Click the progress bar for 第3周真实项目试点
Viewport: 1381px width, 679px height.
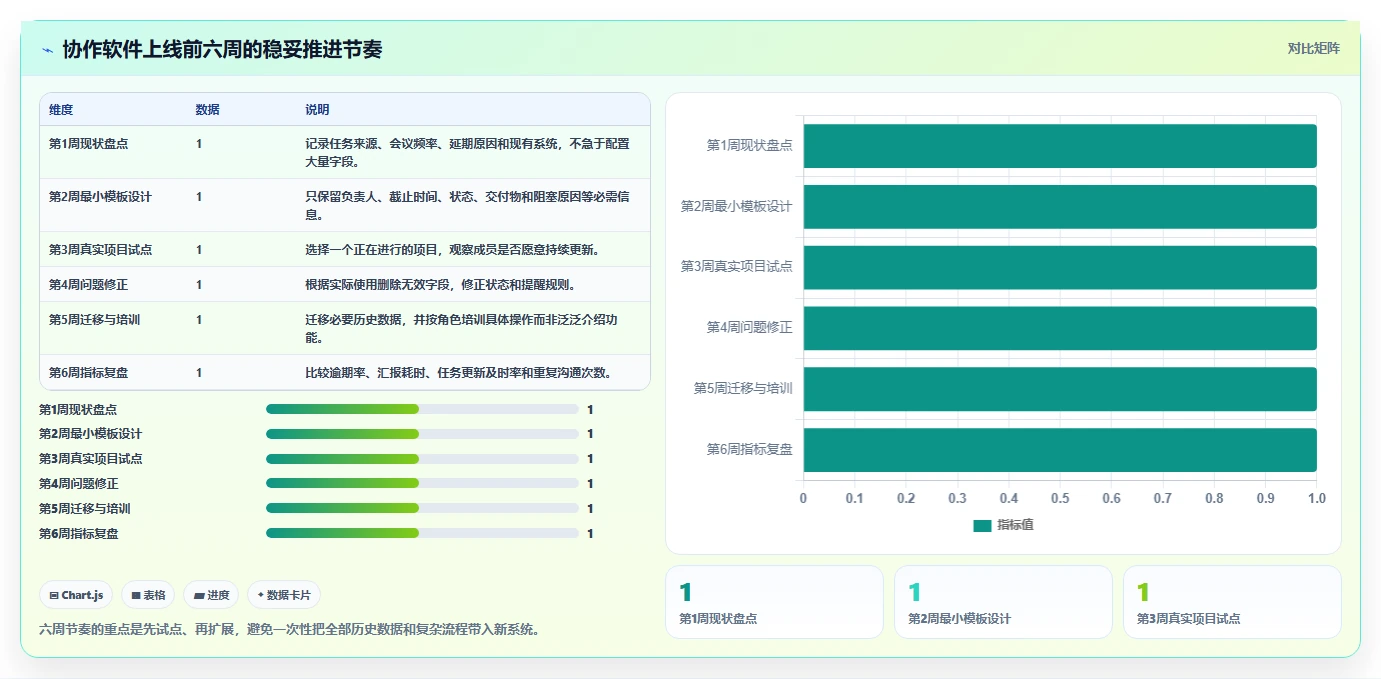coord(422,459)
